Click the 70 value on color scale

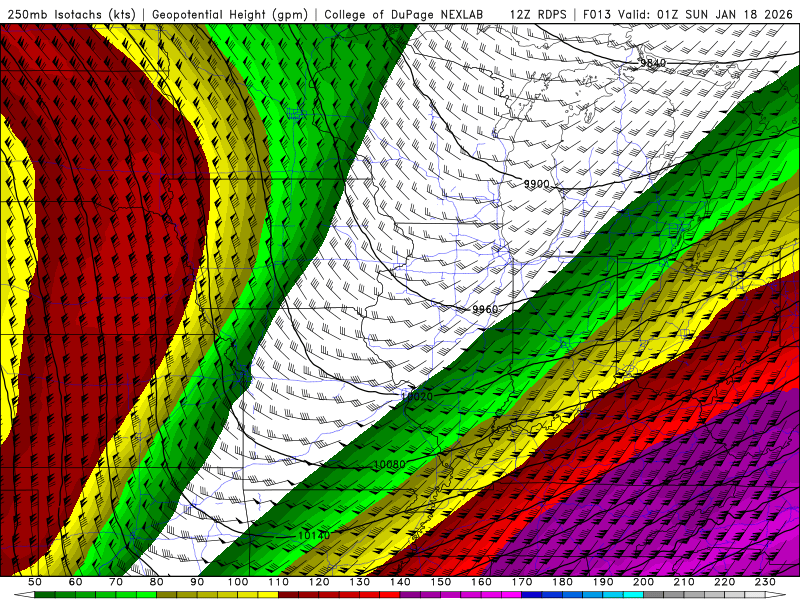coord(116,582)
